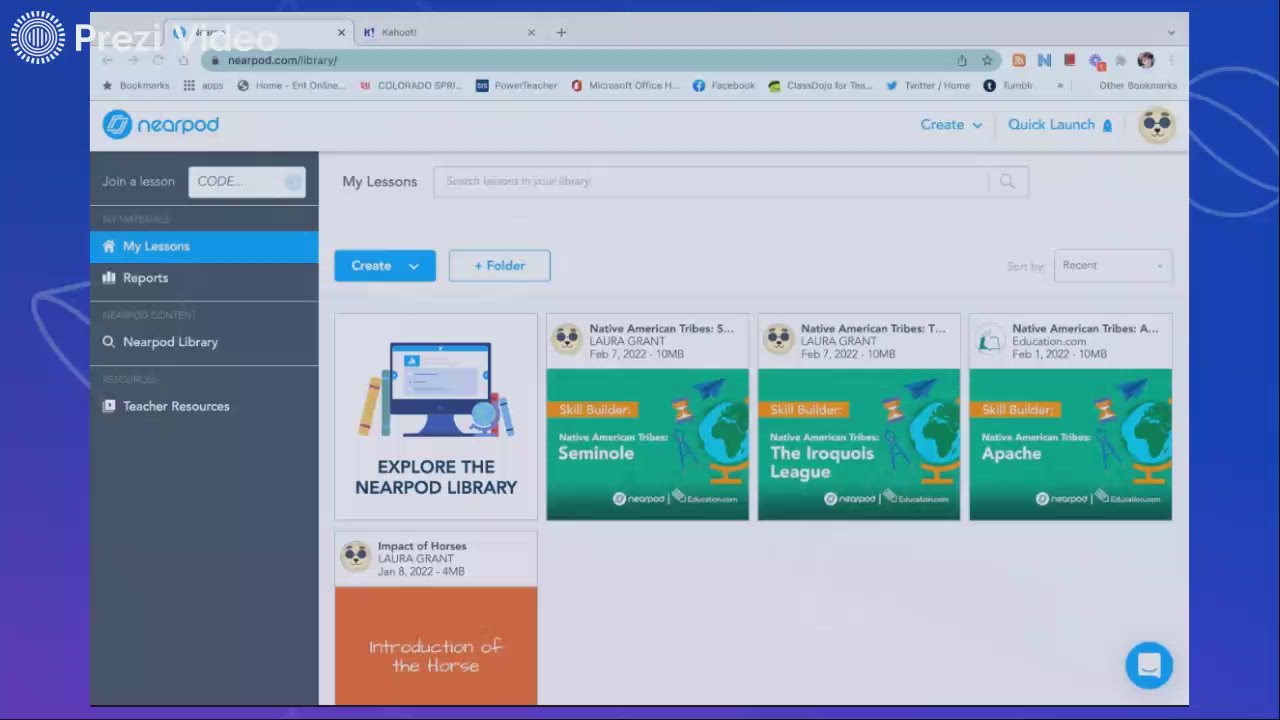Open the browser three-dot menu

tap(1171, 60)
